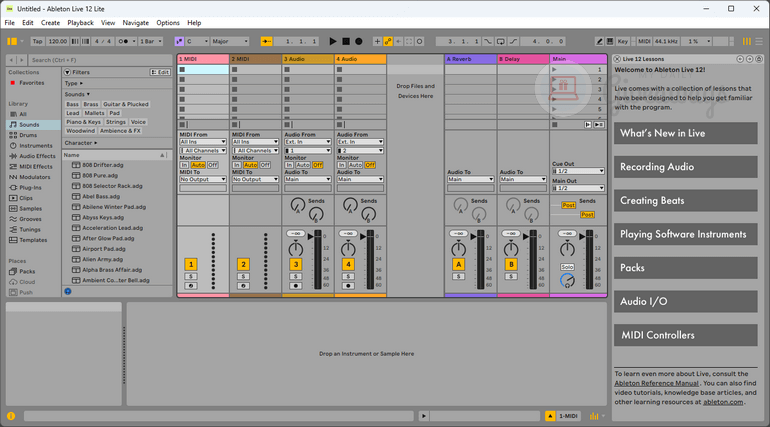Screen dimensions: 770x427
Task: Click the Bass filter tag
Action: [x=72, y=104]
